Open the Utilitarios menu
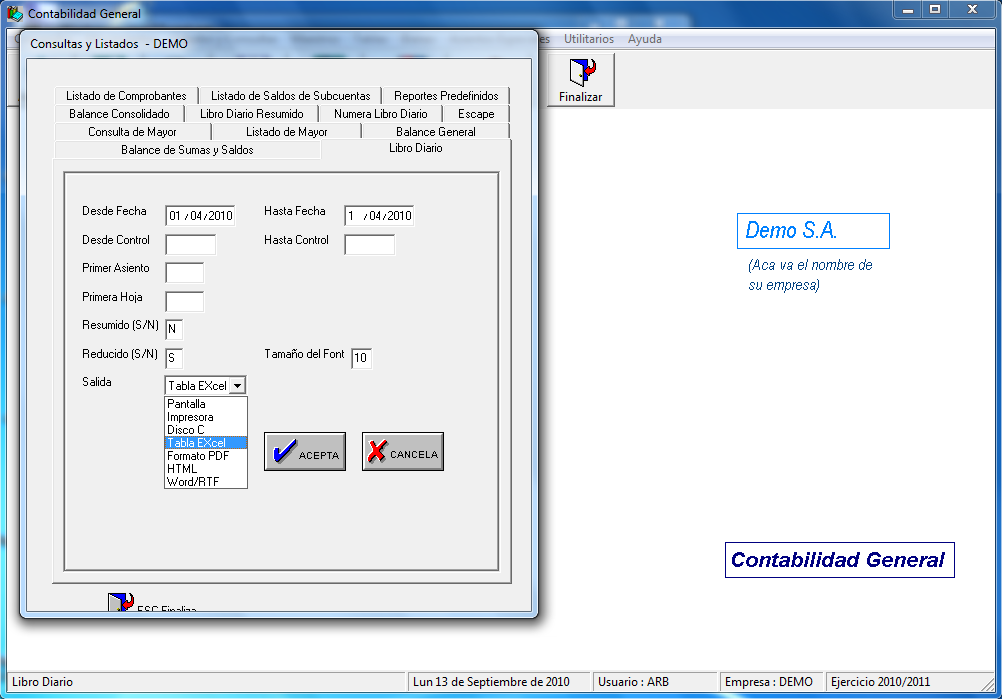The image size is (1002, 699). (x=589, y=39)
